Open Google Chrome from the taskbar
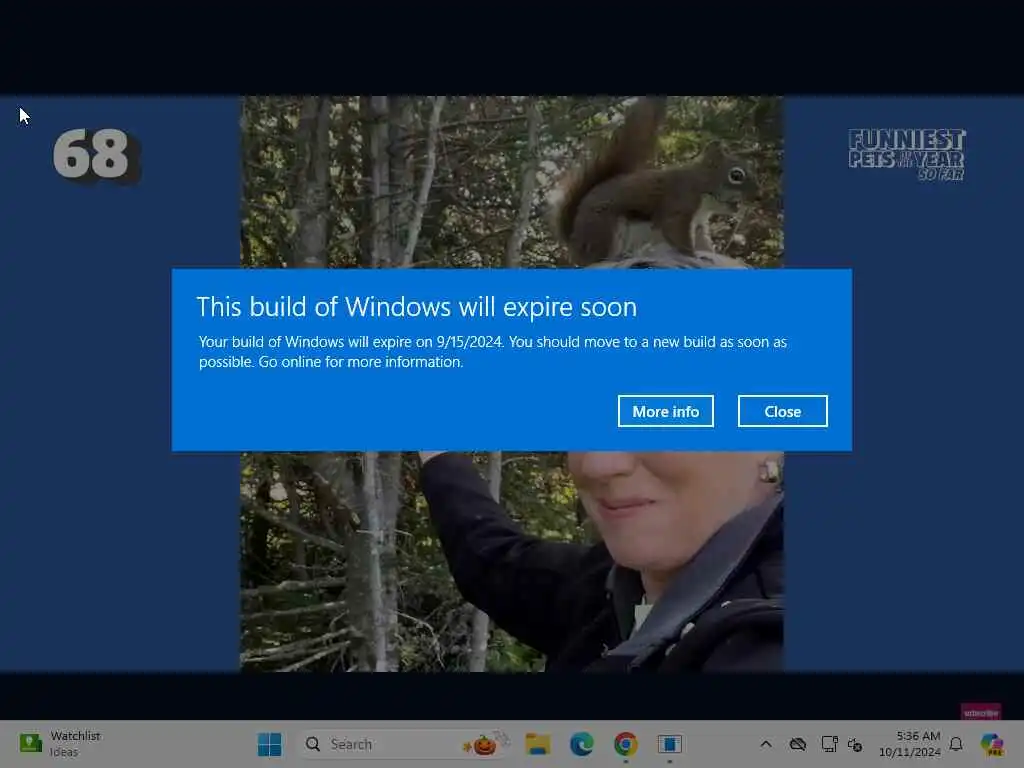The width and height of the screenshot is (1024, 768). click(x=626, y=744)
